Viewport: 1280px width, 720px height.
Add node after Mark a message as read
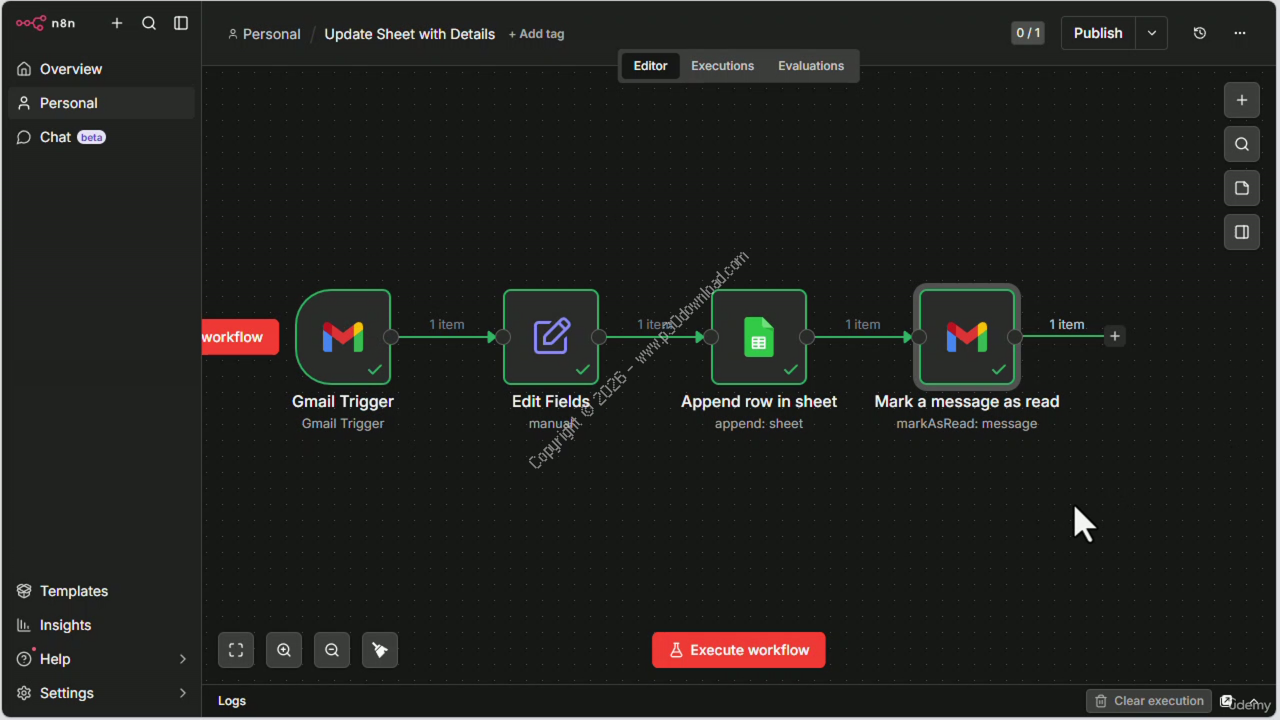coord(1115,336)
